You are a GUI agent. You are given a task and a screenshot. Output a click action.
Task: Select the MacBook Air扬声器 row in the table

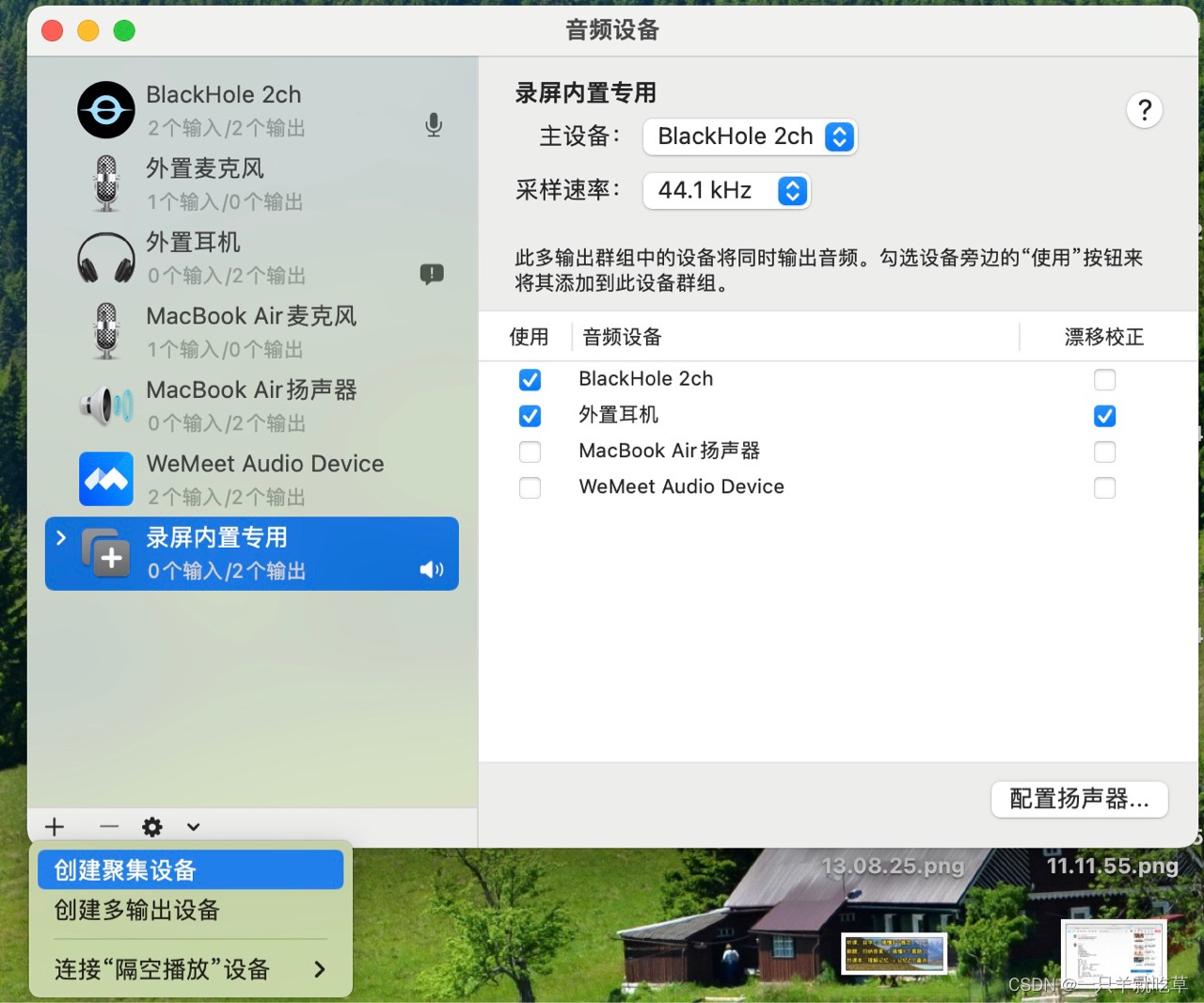(x=838, y=452)
